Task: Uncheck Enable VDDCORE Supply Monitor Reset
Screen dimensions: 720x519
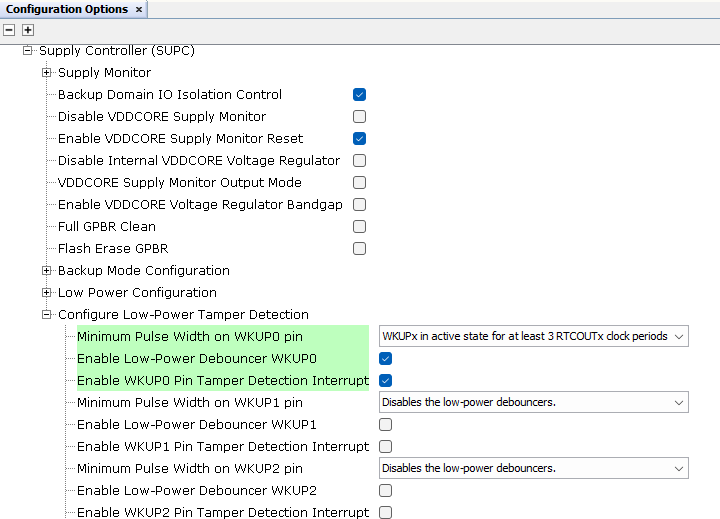Action: point(359,139)
